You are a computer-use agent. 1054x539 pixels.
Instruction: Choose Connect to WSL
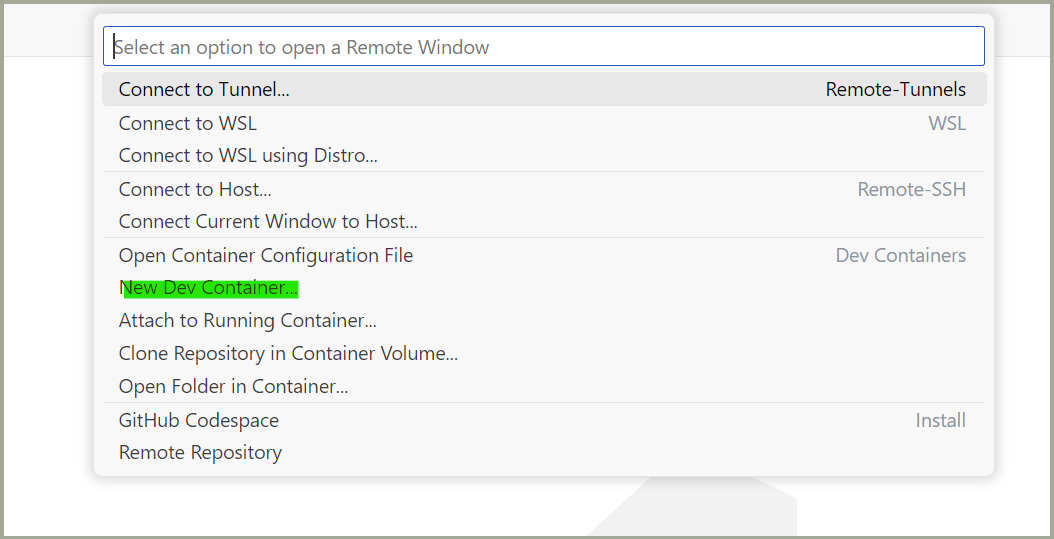(544, 124)
